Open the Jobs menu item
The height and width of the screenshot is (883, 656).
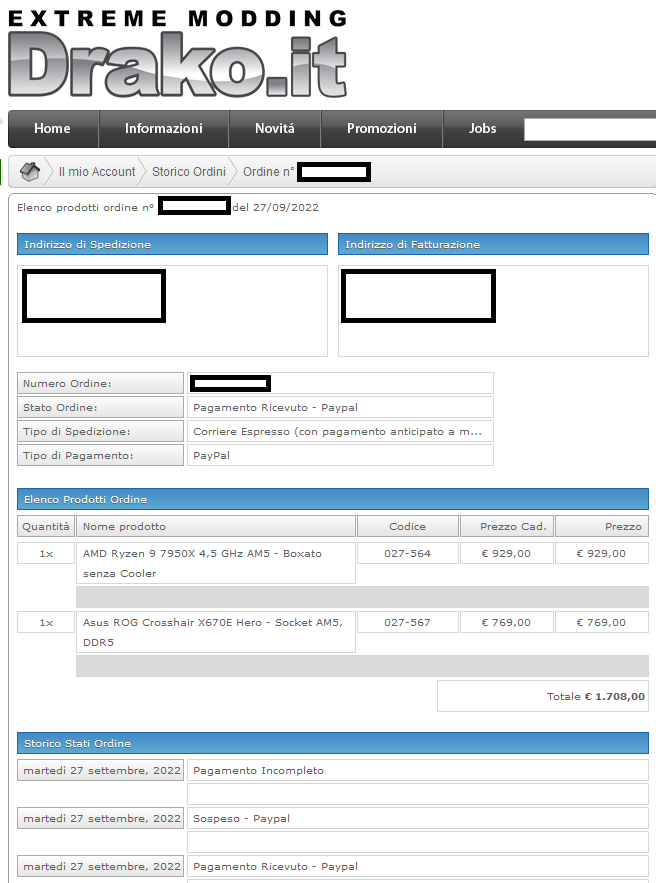click(483, 128)
